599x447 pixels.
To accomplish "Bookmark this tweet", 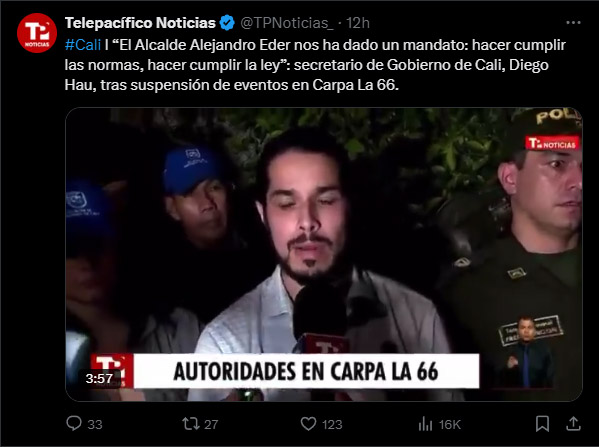I will (x=542, y=424).
